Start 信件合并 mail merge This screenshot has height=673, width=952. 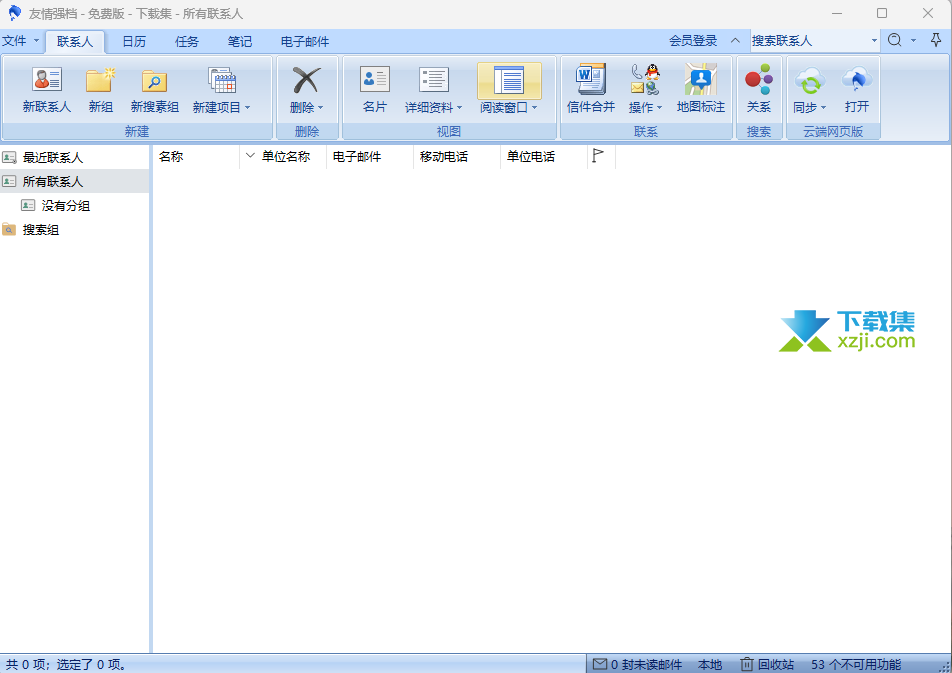click(591, 90)
